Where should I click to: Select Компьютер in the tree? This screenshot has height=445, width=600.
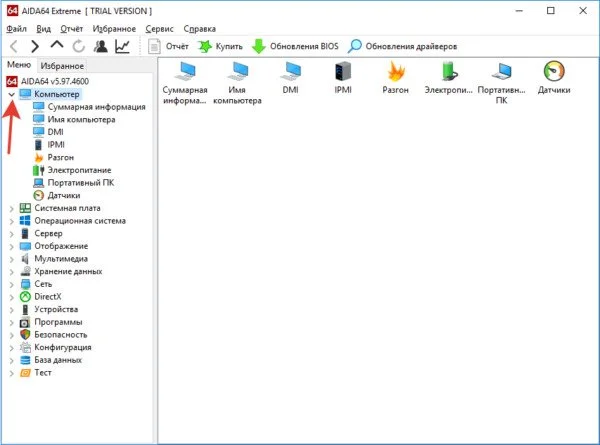coord(57,94)
